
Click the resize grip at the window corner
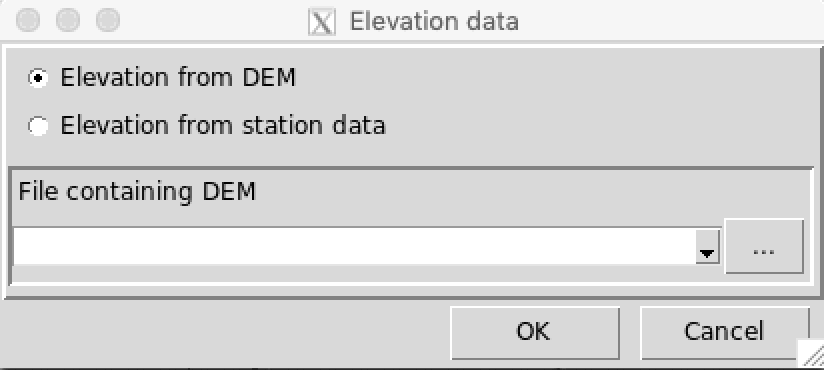click(811, 355)
